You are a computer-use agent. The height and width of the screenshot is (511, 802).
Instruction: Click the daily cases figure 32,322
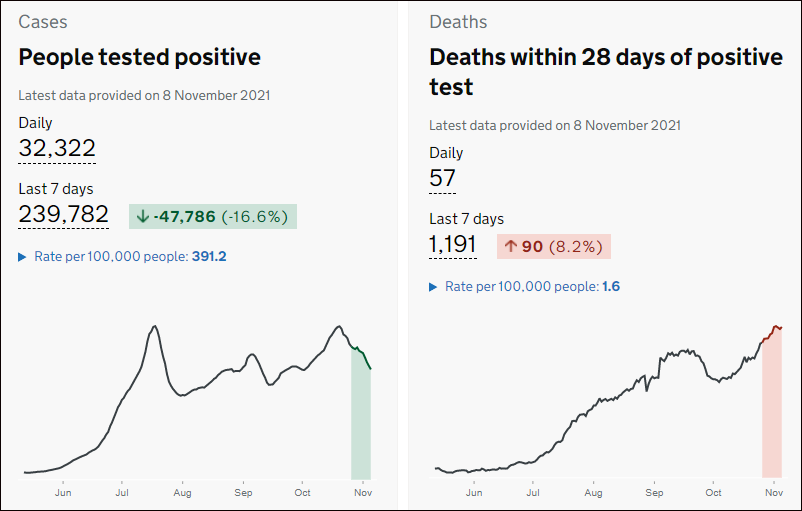[57, 150]
